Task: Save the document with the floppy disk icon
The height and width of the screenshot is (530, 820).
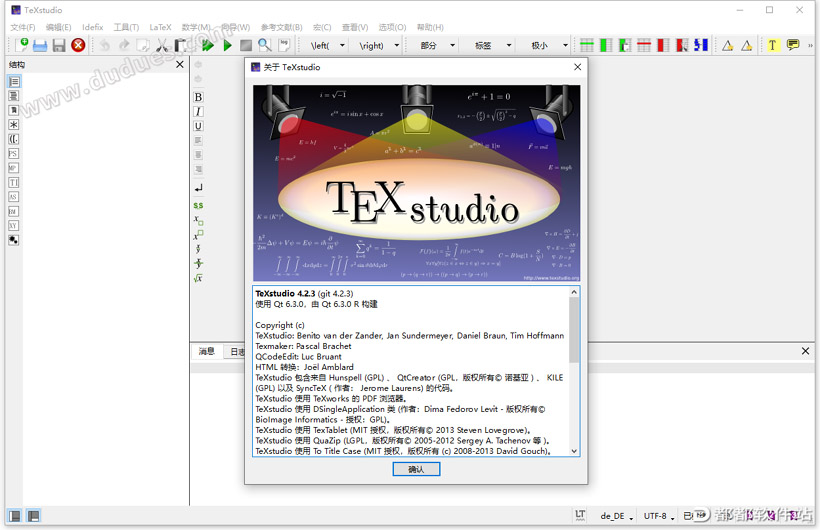Action: click(x=59, y=46)
